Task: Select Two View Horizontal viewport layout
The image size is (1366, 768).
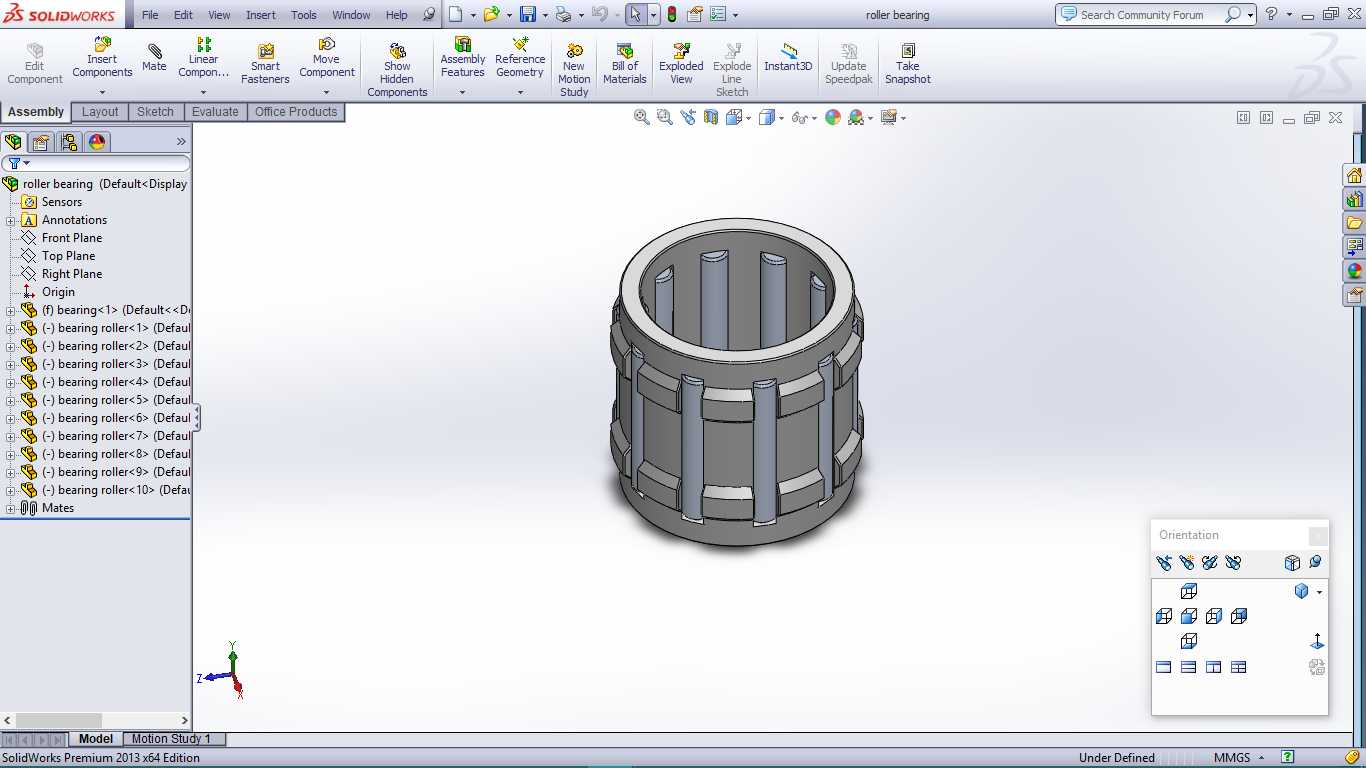Action: coord(1189,667)
